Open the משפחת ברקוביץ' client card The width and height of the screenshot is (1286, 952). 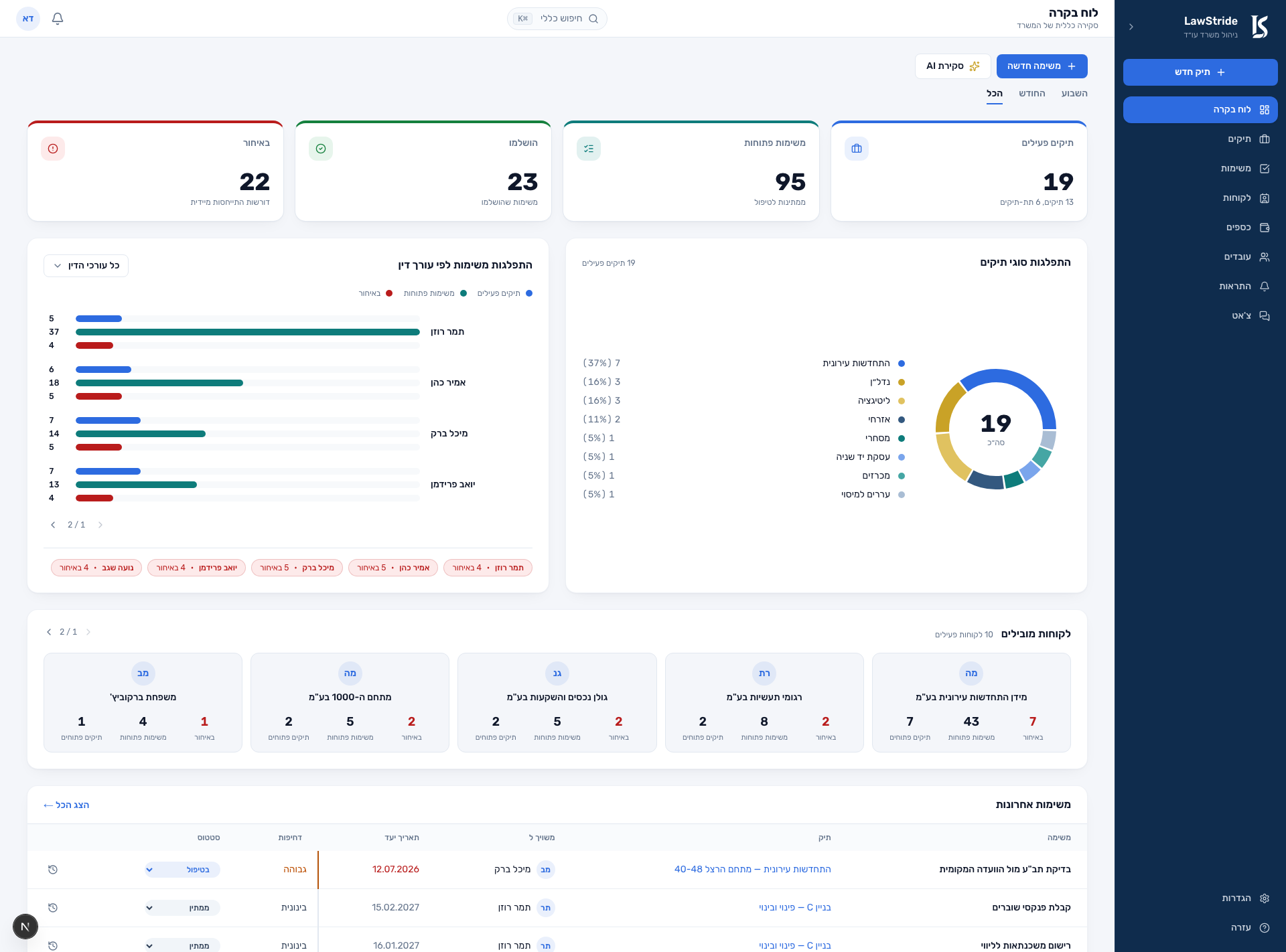(143, 702)
